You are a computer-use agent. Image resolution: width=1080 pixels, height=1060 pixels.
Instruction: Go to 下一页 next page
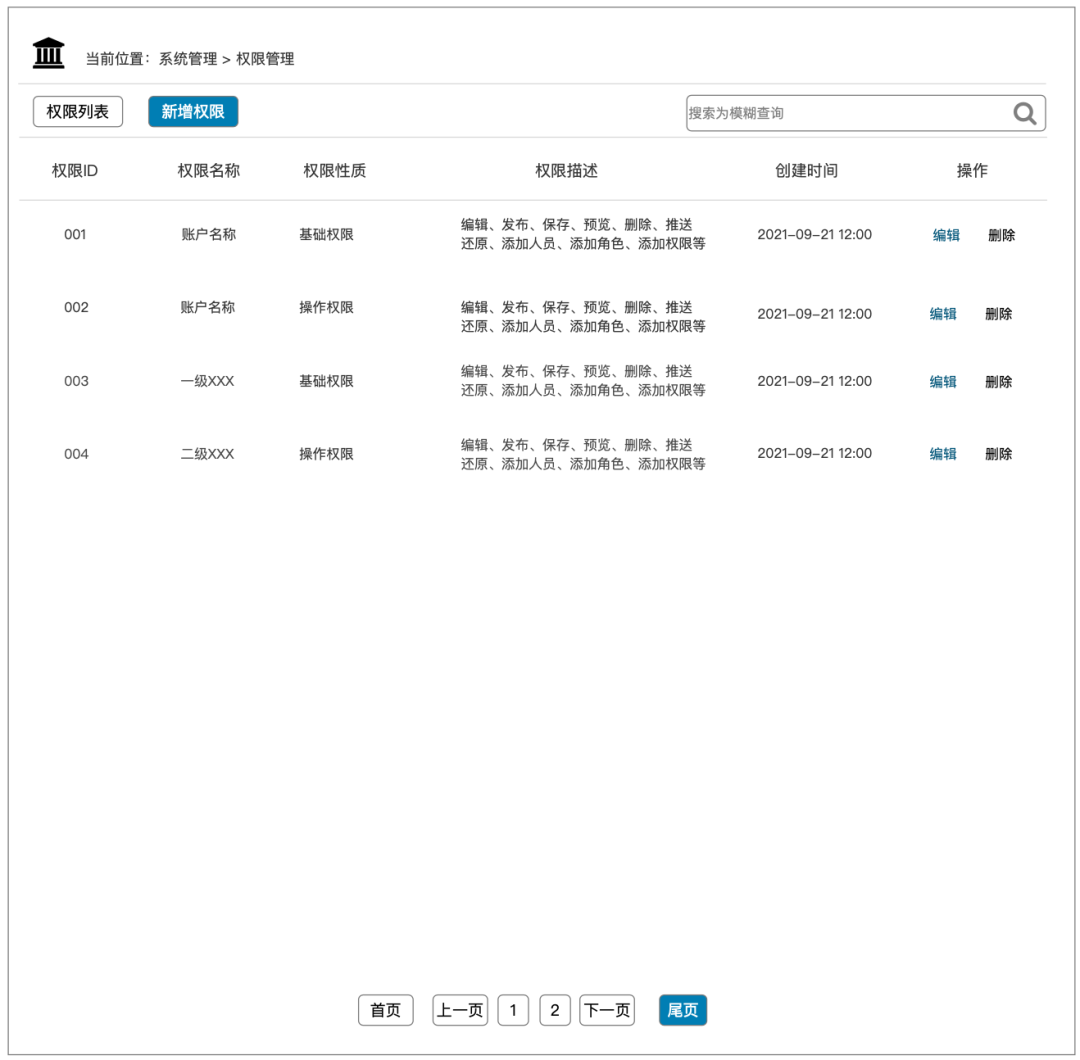pos(607,1010)
